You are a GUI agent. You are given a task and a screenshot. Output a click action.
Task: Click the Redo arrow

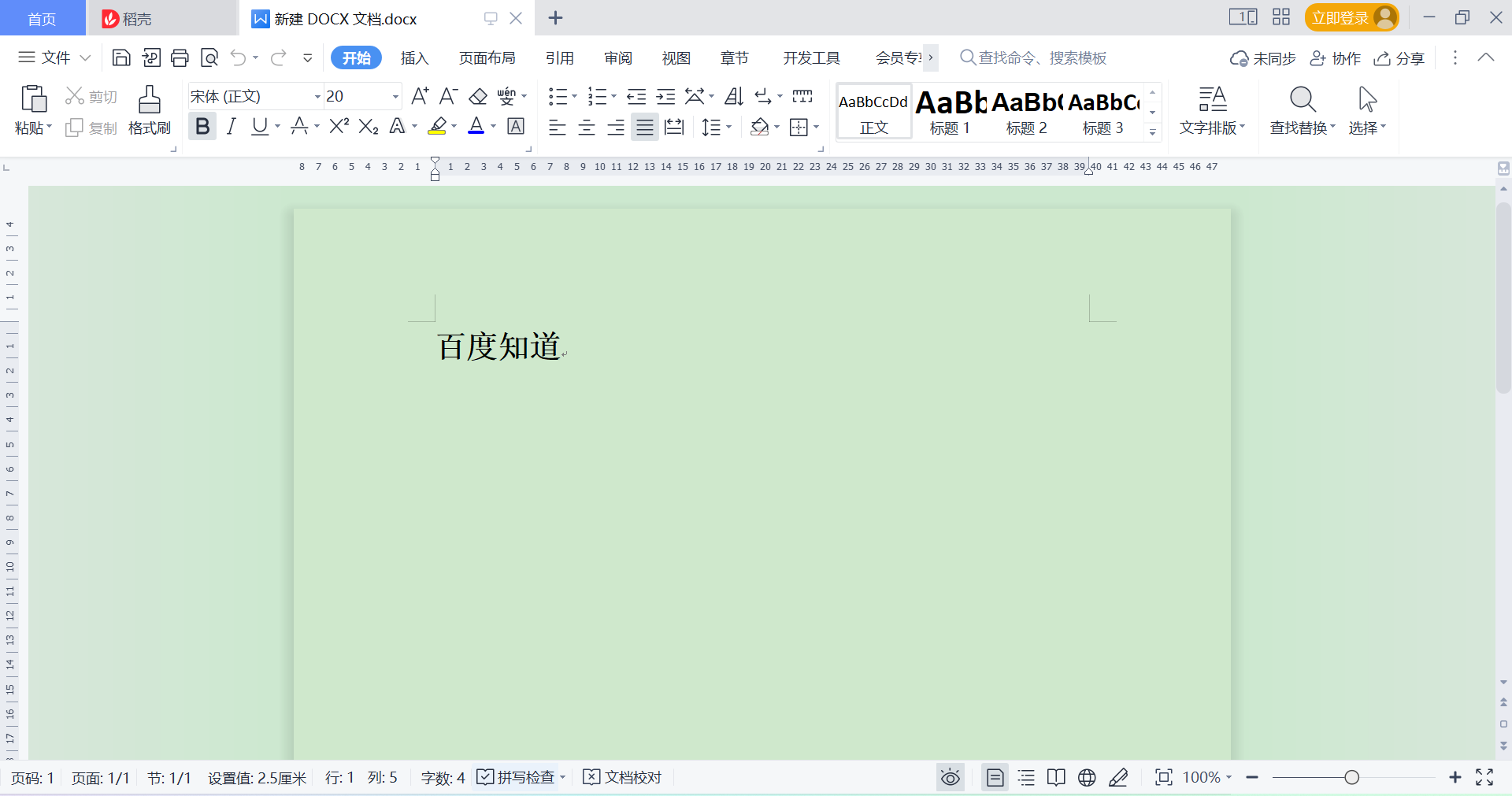(x=278, y=57)
